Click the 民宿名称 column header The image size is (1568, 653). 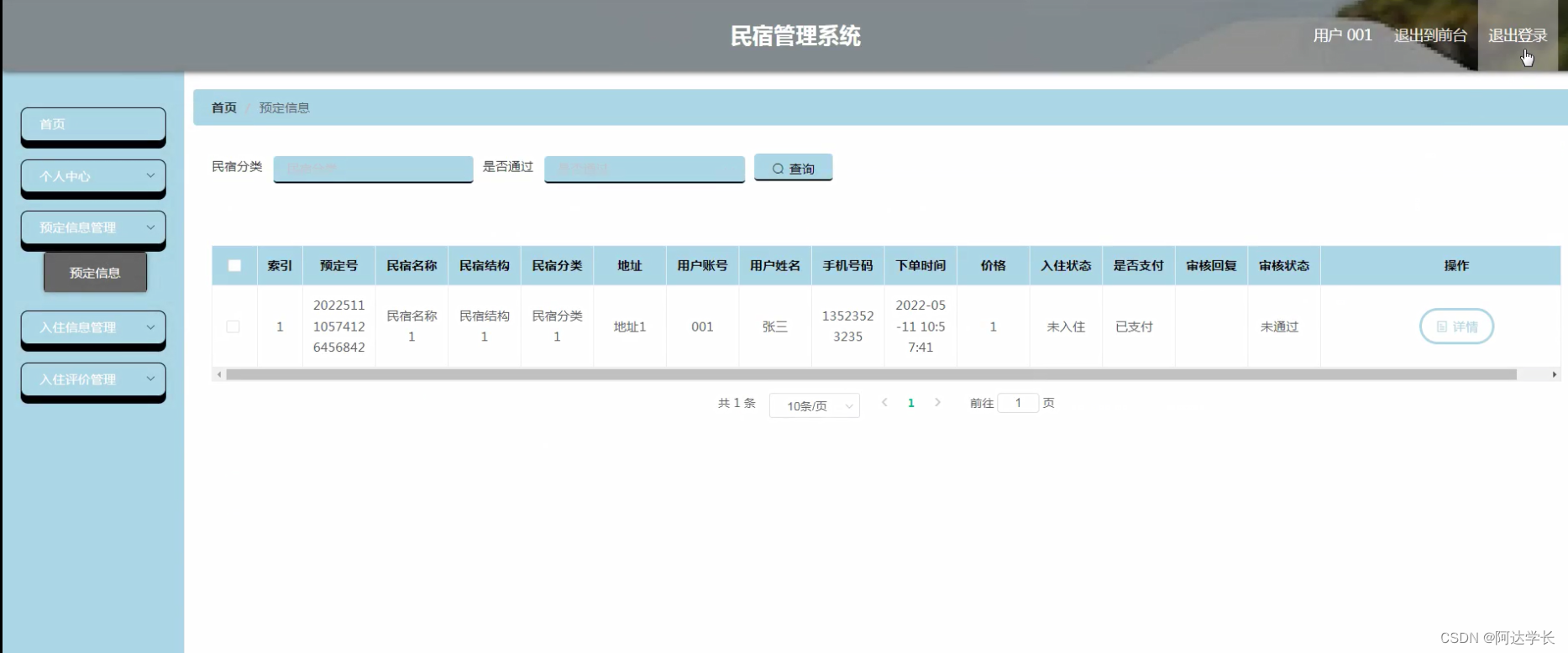tap(412, 265)
